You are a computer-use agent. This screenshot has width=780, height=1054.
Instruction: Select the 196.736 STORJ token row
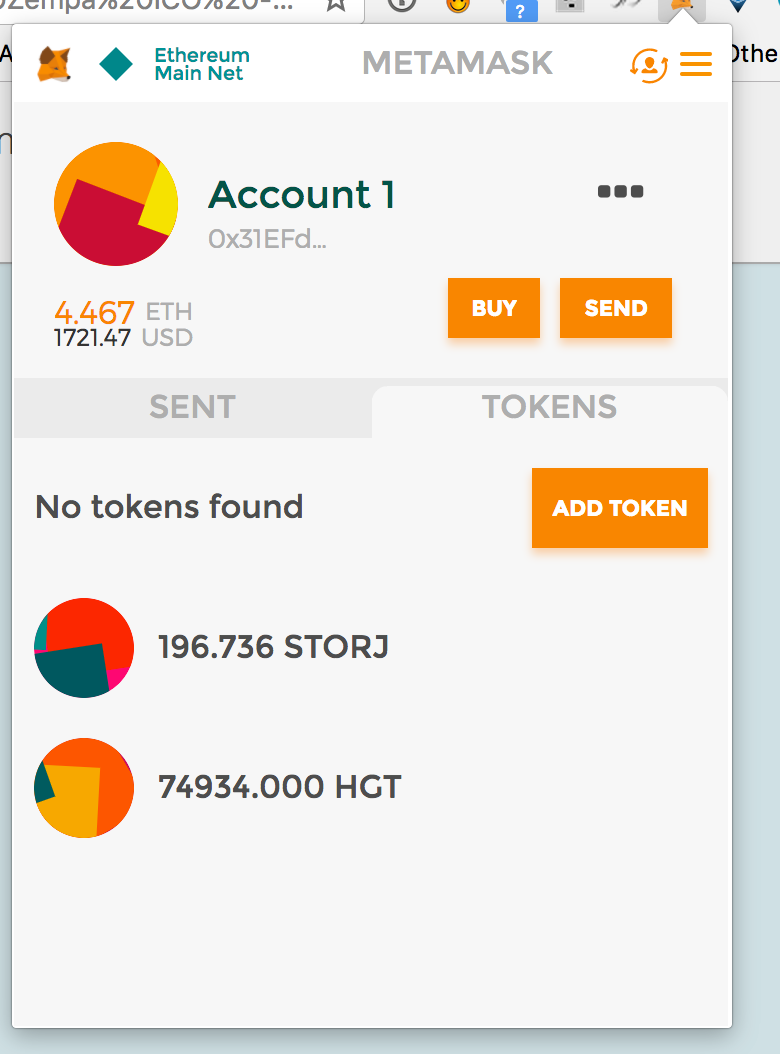coord(371,648)
